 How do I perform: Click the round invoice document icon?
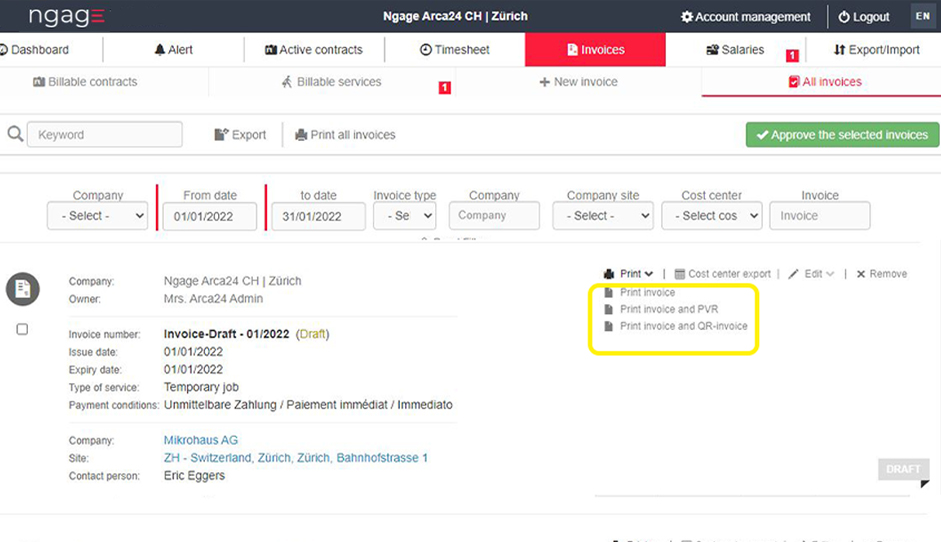point(22,289)
